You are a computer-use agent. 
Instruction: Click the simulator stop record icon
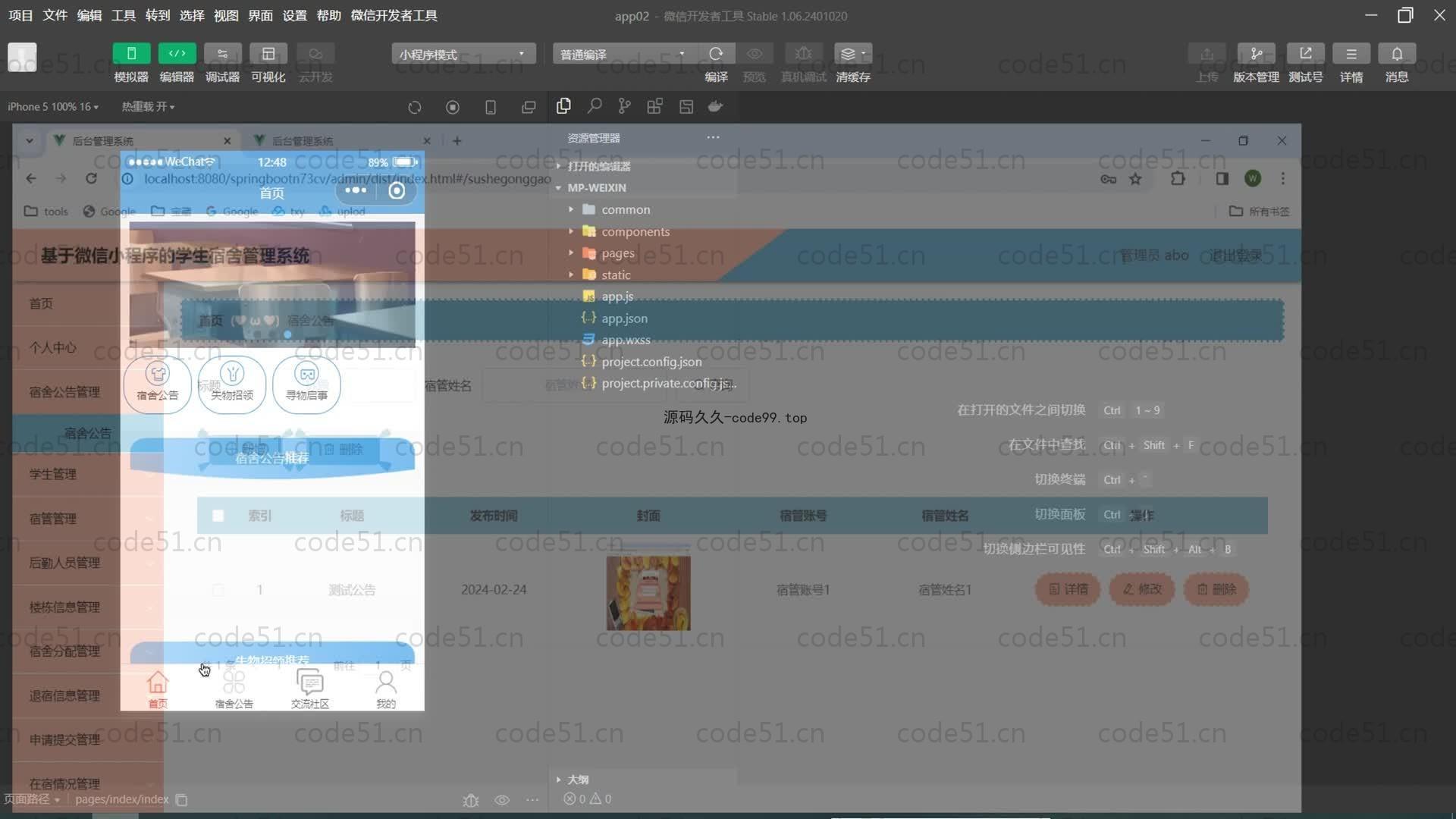[x=453, y=108]
